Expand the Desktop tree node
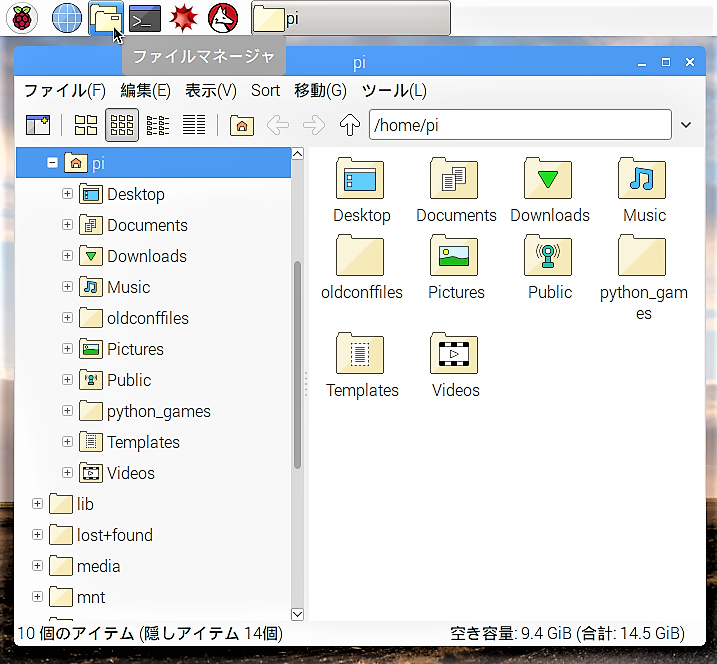This screenshot has height=664, width=717. (x=67, y=194)
